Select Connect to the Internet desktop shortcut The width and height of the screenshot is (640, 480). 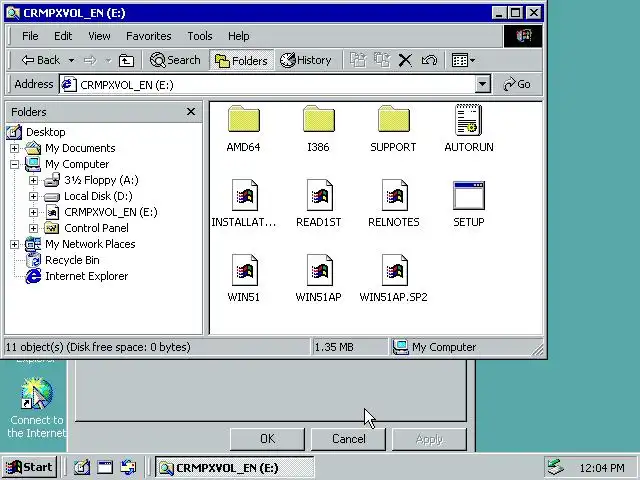point(37,408)
